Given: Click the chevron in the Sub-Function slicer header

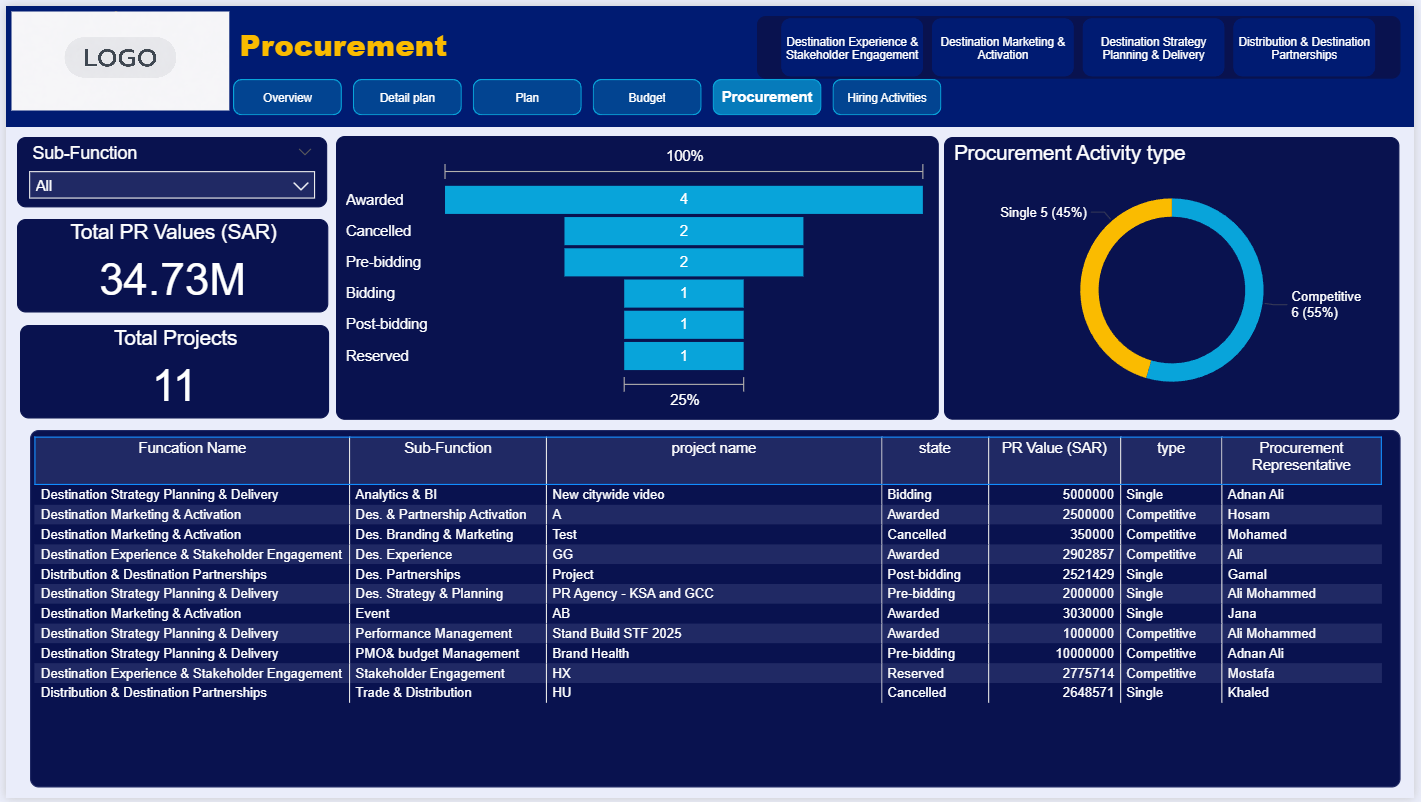Looking at the screenshot, I should 305,153.
